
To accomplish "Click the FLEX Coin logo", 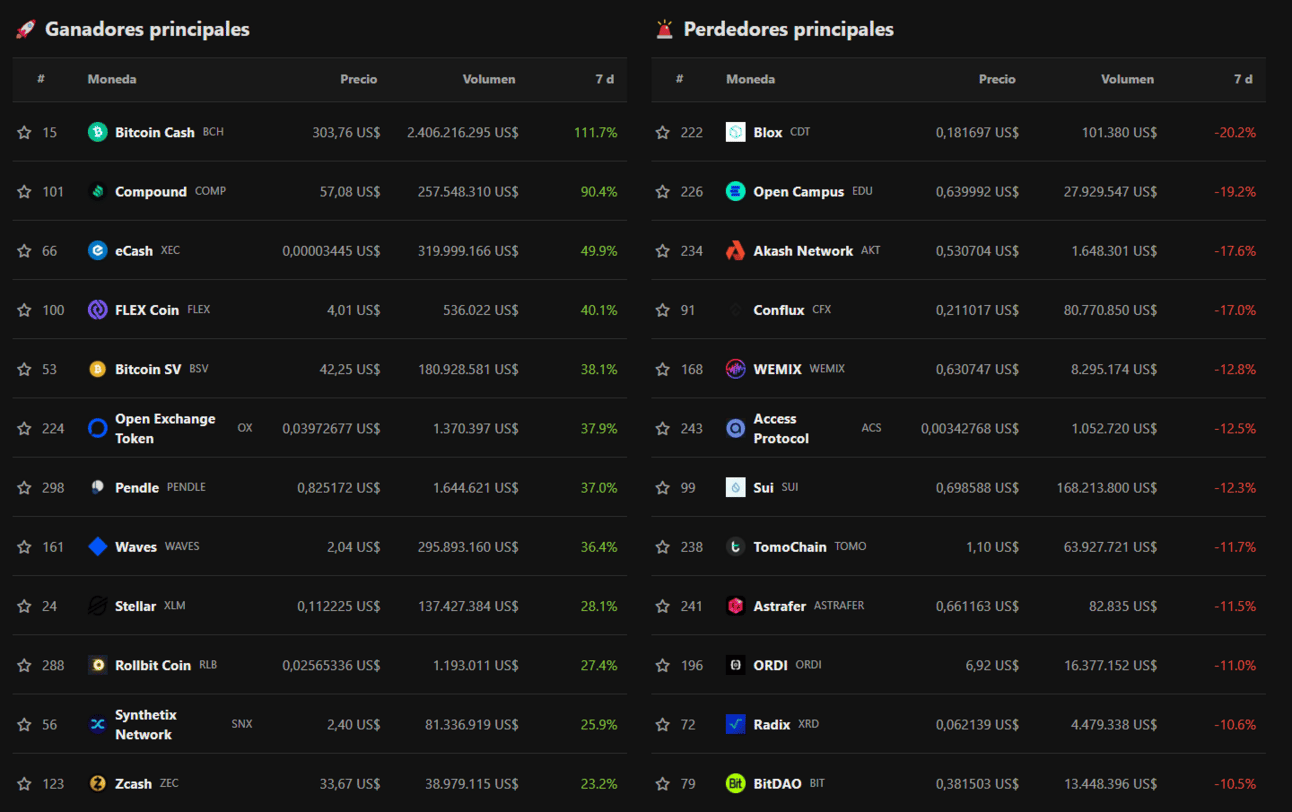I will 97,310.
